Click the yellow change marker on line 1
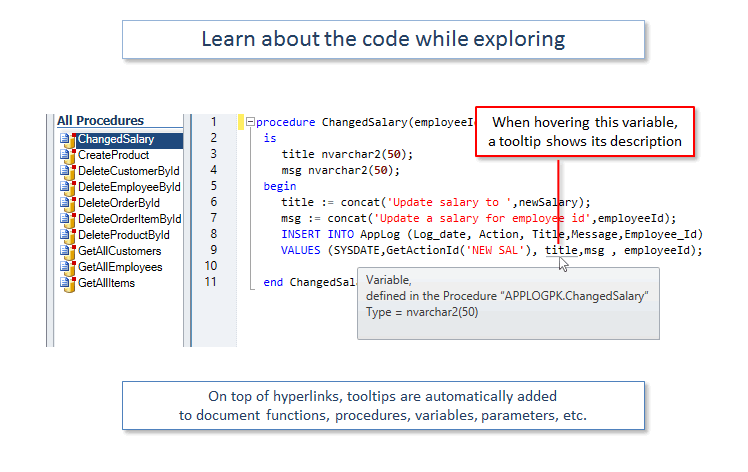The height and width of the screenshot is (472, 748). [x=241, y=122]
